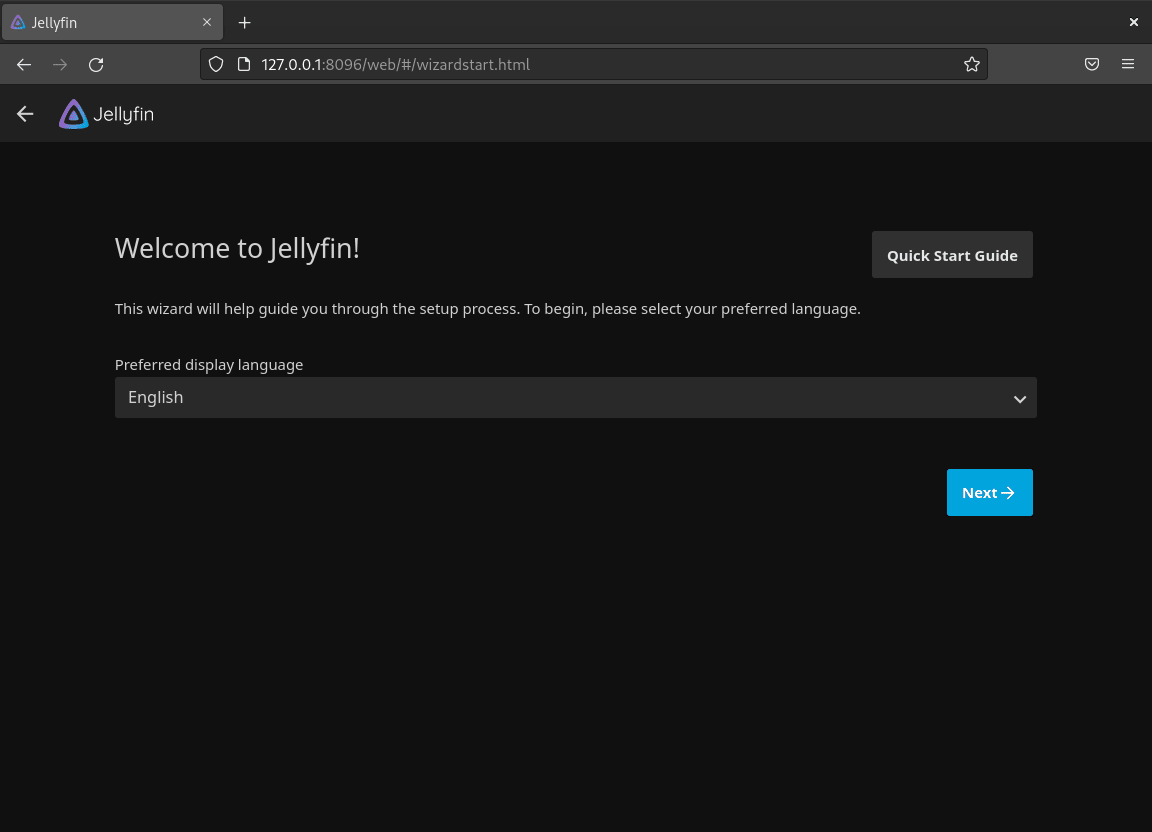Click the back arrow in the Jellyfin header
This screenshot has height=832, width=1152.
(24, 113)
